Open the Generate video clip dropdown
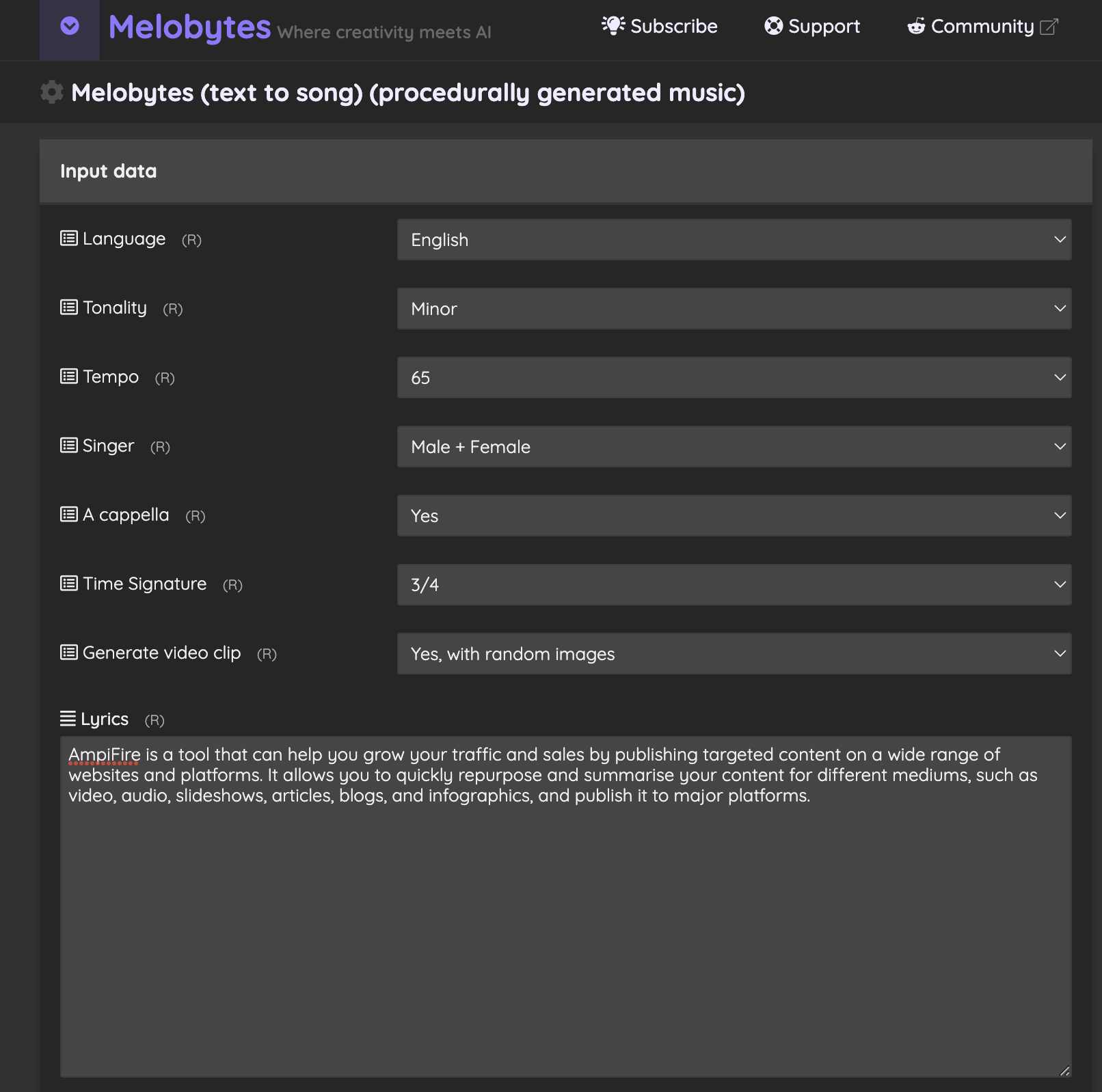The height and width of the screenshot is (1092, 1102). point(734,654)
